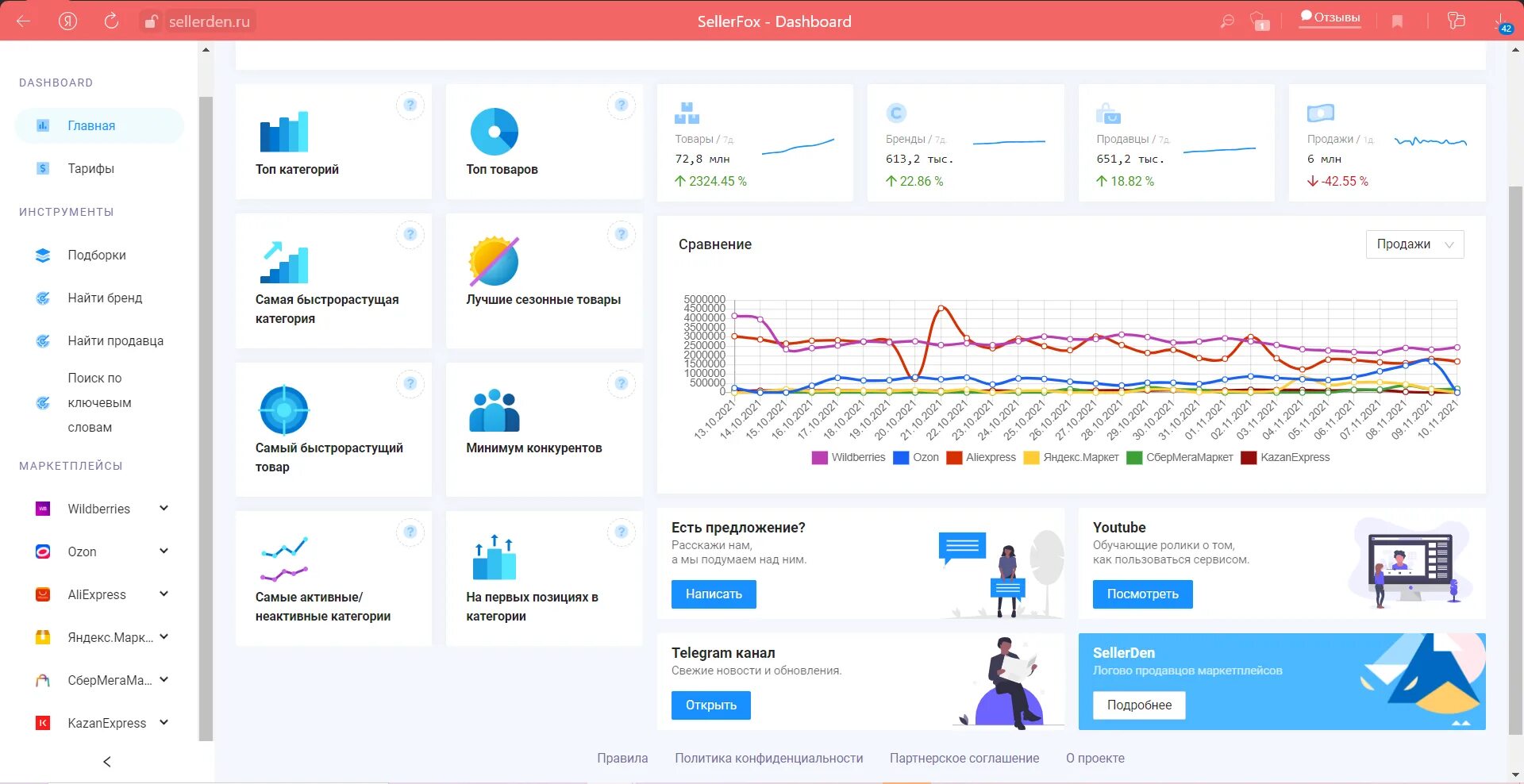Click the sellerden.ru address field

coord(209,21)
